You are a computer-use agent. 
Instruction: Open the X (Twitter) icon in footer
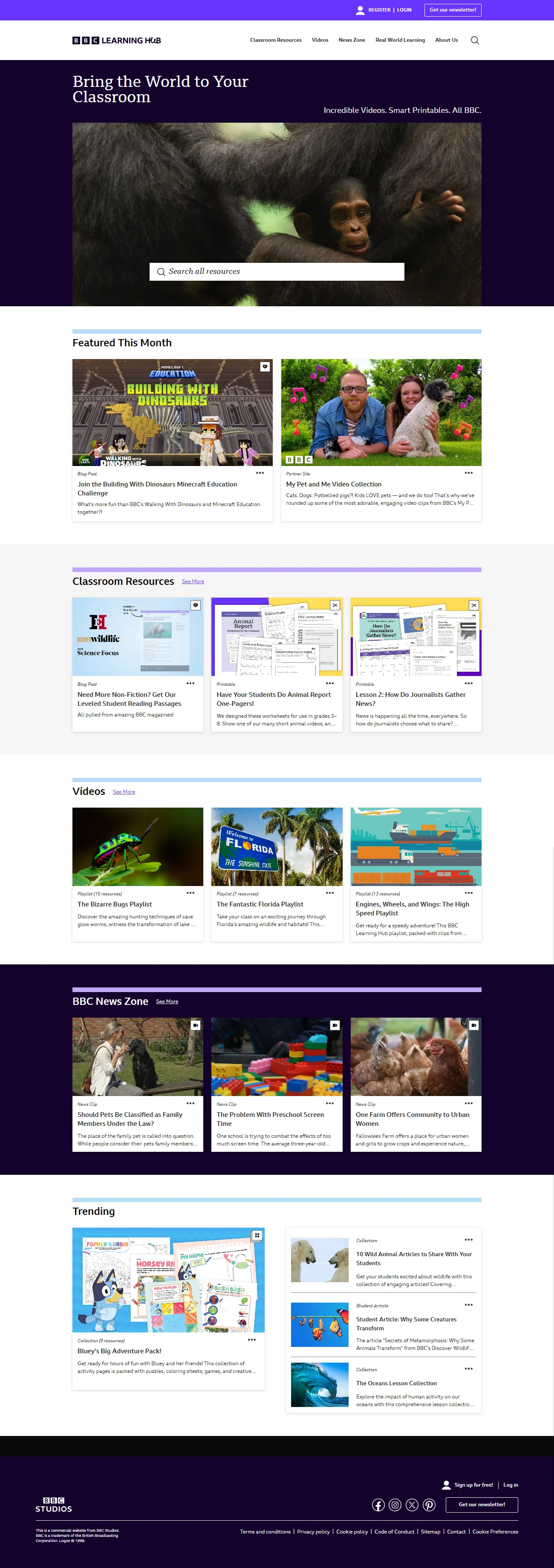[x=412, y=1505]
